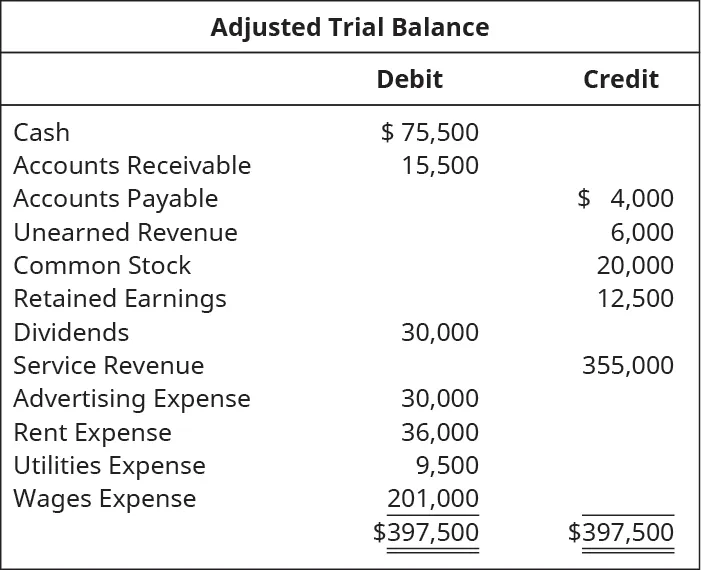Select the 6,000 Unearned Revenue credit

point(642,232)
